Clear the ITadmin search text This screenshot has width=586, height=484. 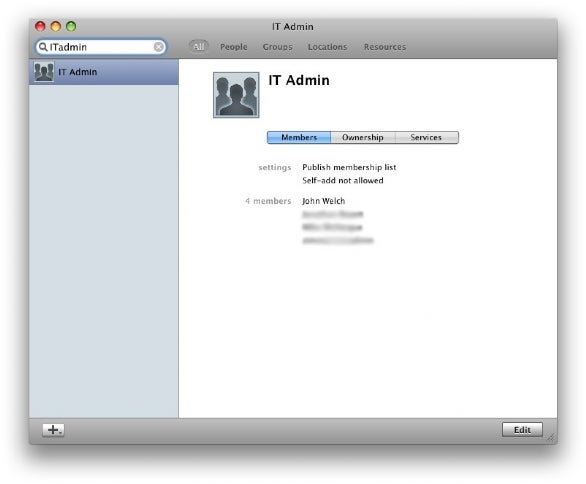(x=158, y=47)
